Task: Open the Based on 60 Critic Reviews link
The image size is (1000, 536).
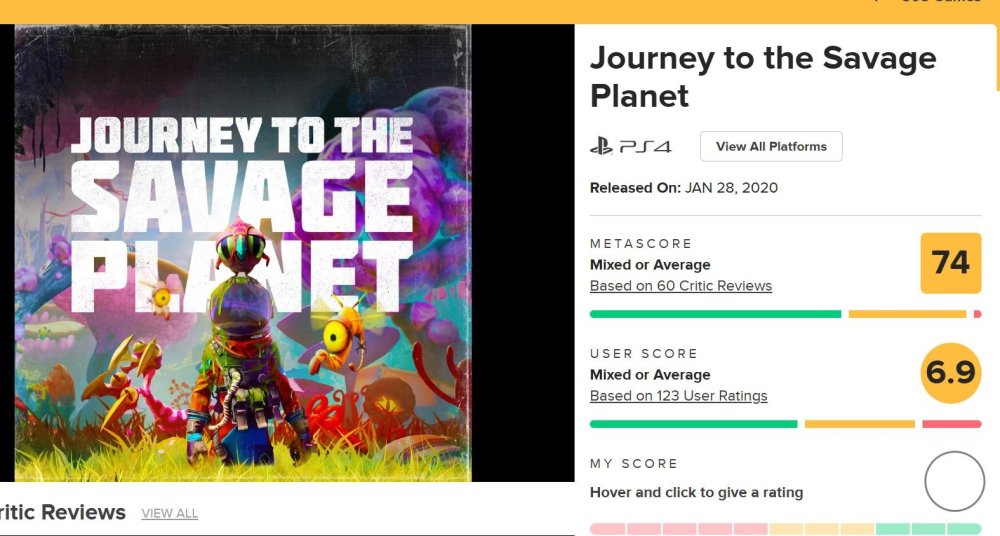Action: (681, 286)
